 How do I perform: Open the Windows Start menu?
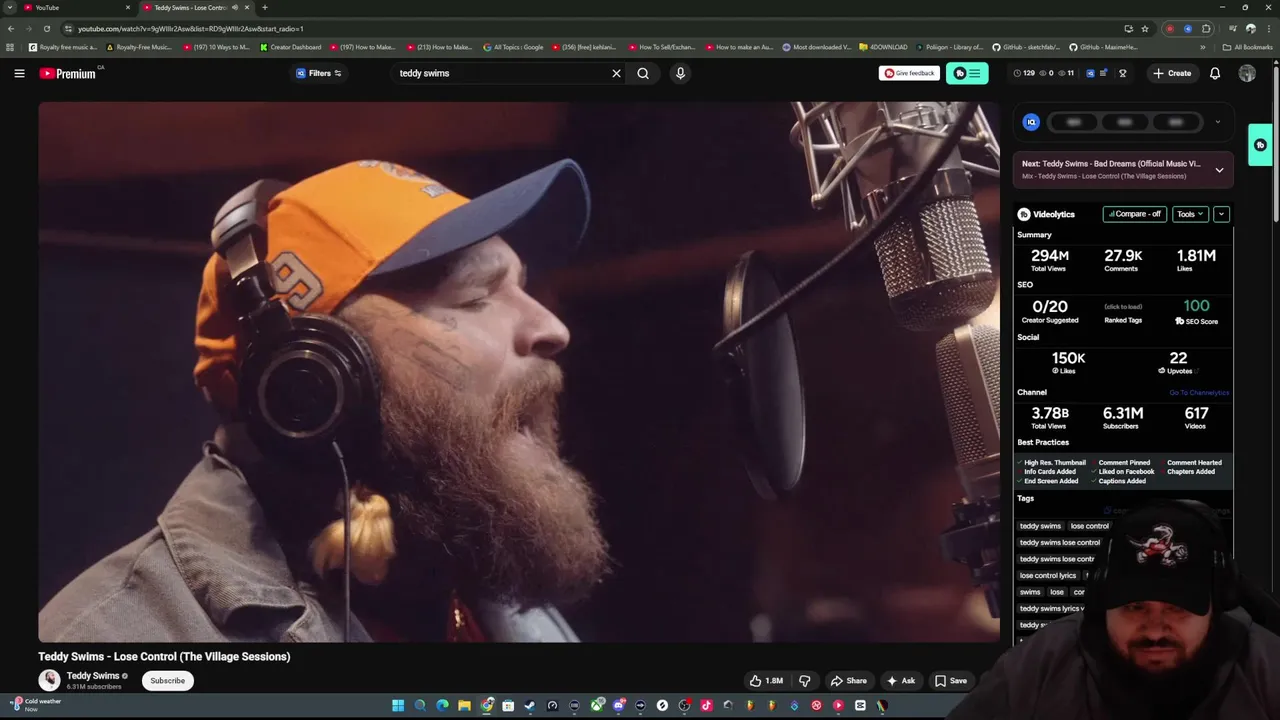398,706
